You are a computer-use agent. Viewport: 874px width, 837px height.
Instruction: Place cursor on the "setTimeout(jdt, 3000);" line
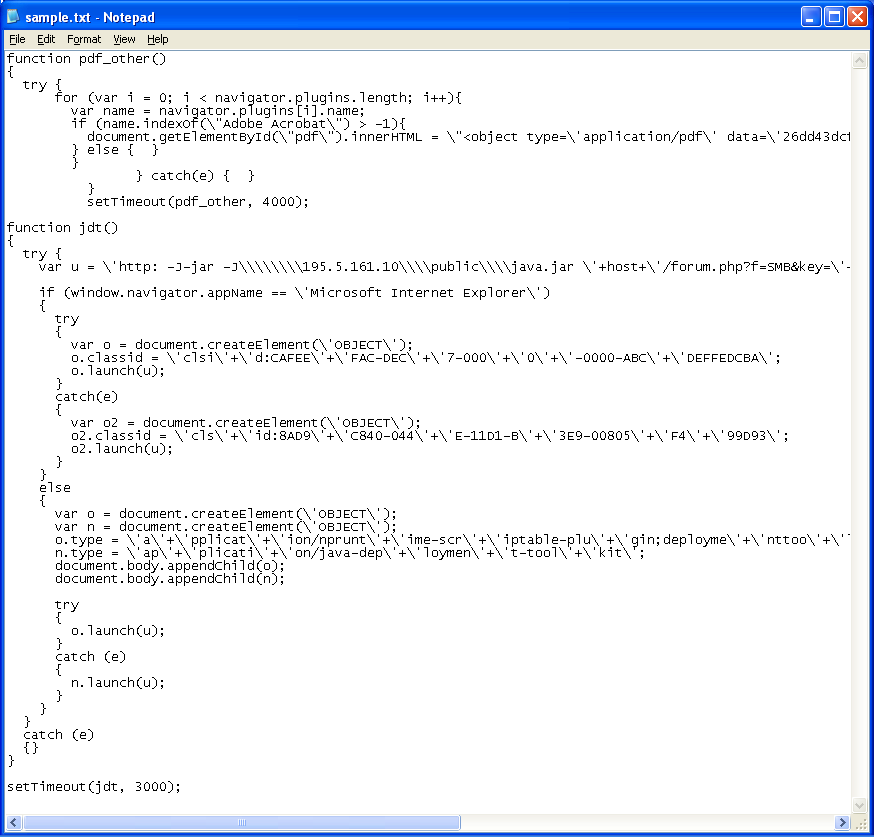point(94,787)
